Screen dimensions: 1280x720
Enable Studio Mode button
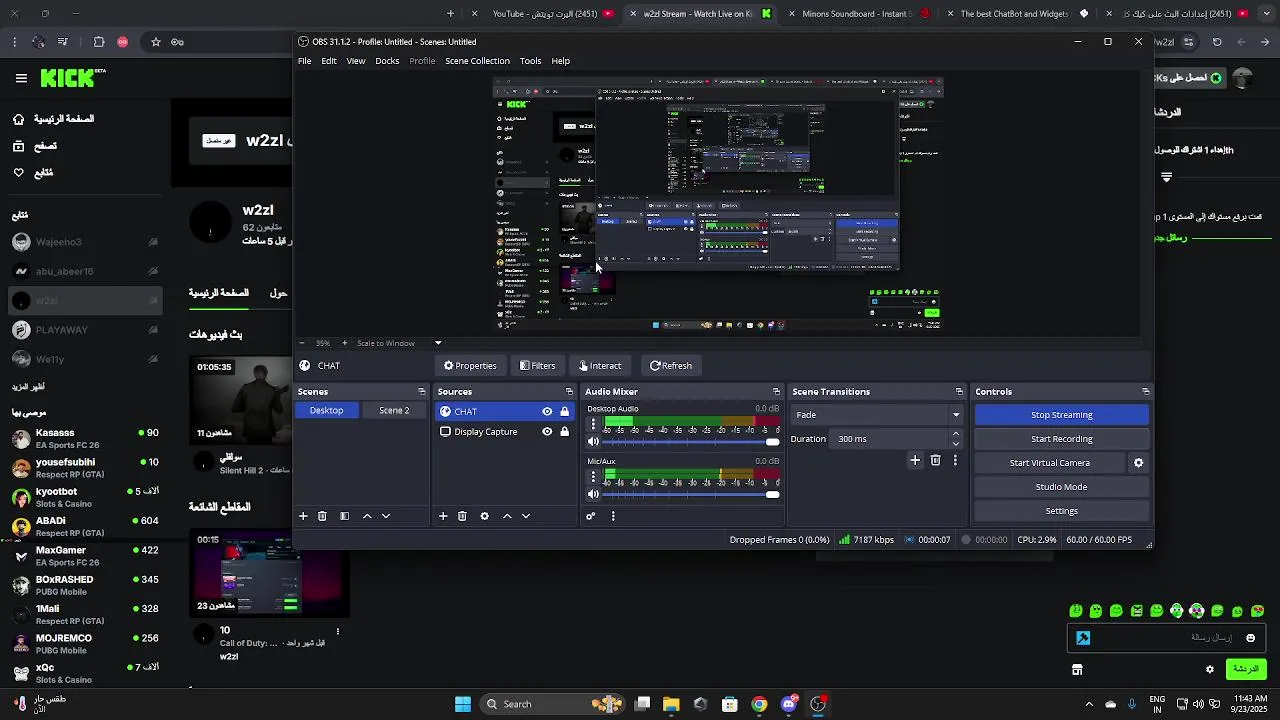pyautogui.click(x=1062, y=487)
